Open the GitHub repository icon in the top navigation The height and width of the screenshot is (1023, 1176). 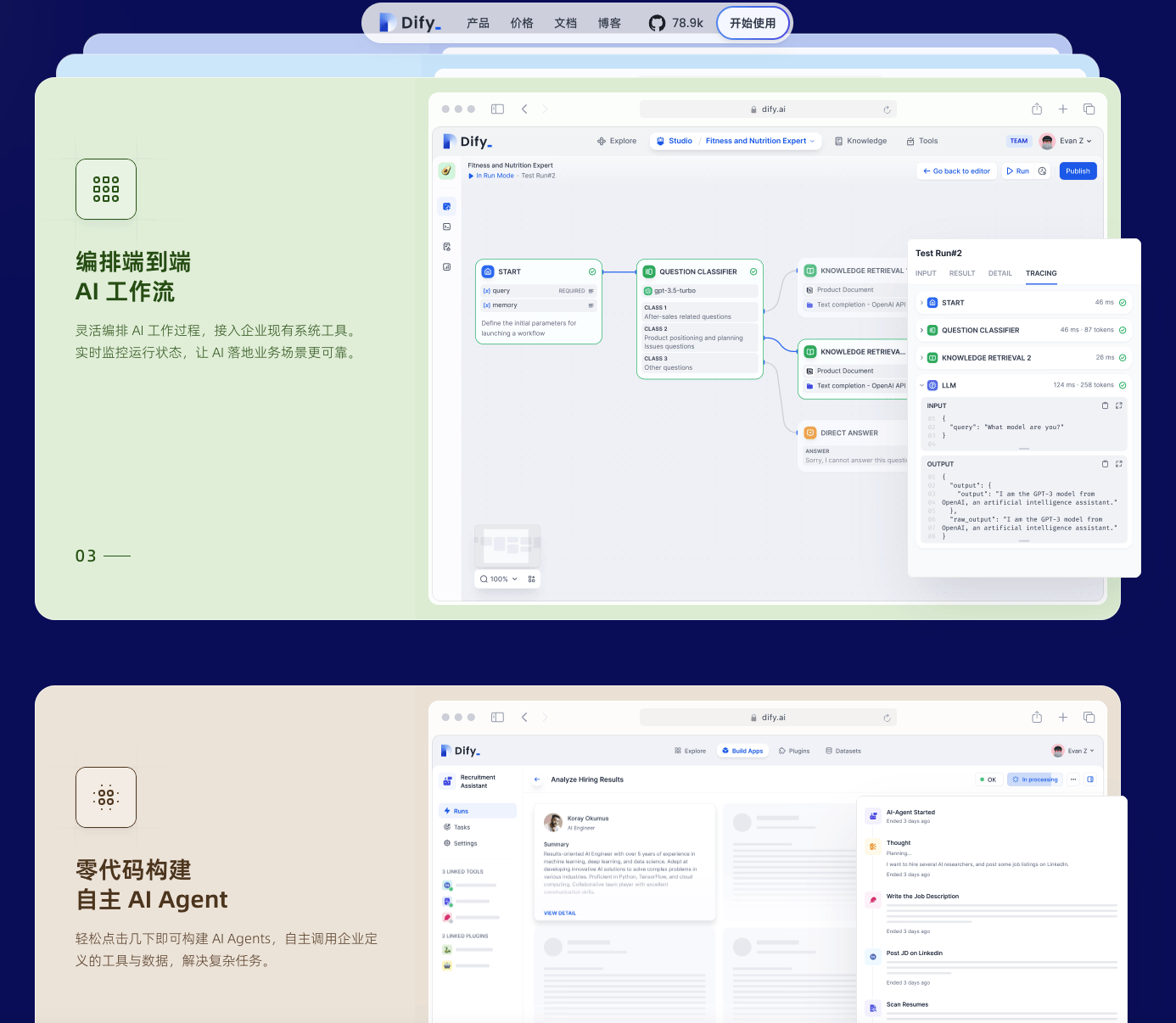click(x=658, y=23)
